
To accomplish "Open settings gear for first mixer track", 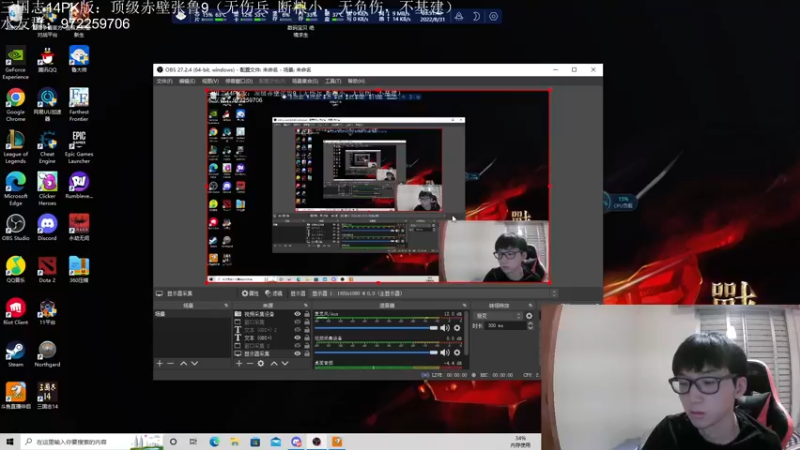I will click(457, 328).
